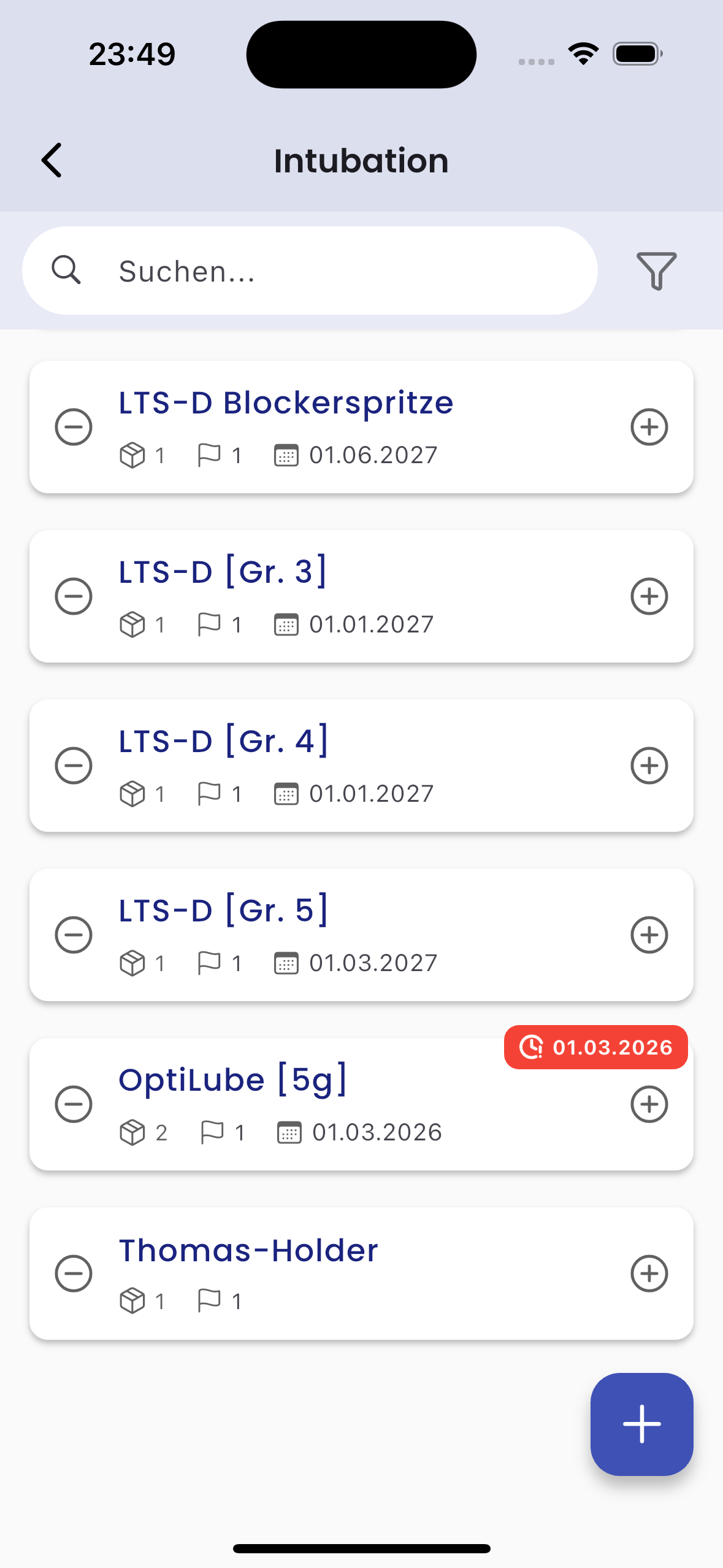Open the filter options funnel icon
723x1568 pixels.
[656, 271]
